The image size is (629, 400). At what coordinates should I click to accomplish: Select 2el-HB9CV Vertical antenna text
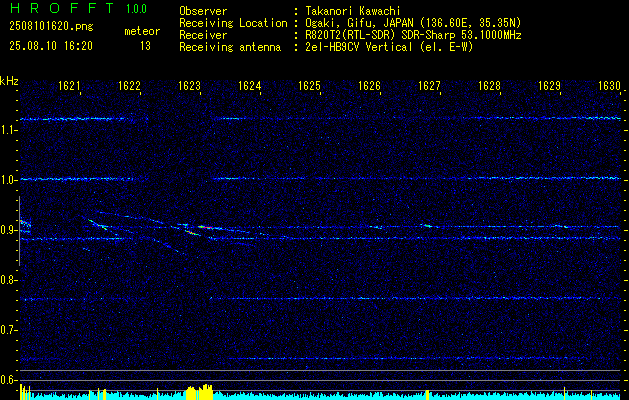pos(389,47)
